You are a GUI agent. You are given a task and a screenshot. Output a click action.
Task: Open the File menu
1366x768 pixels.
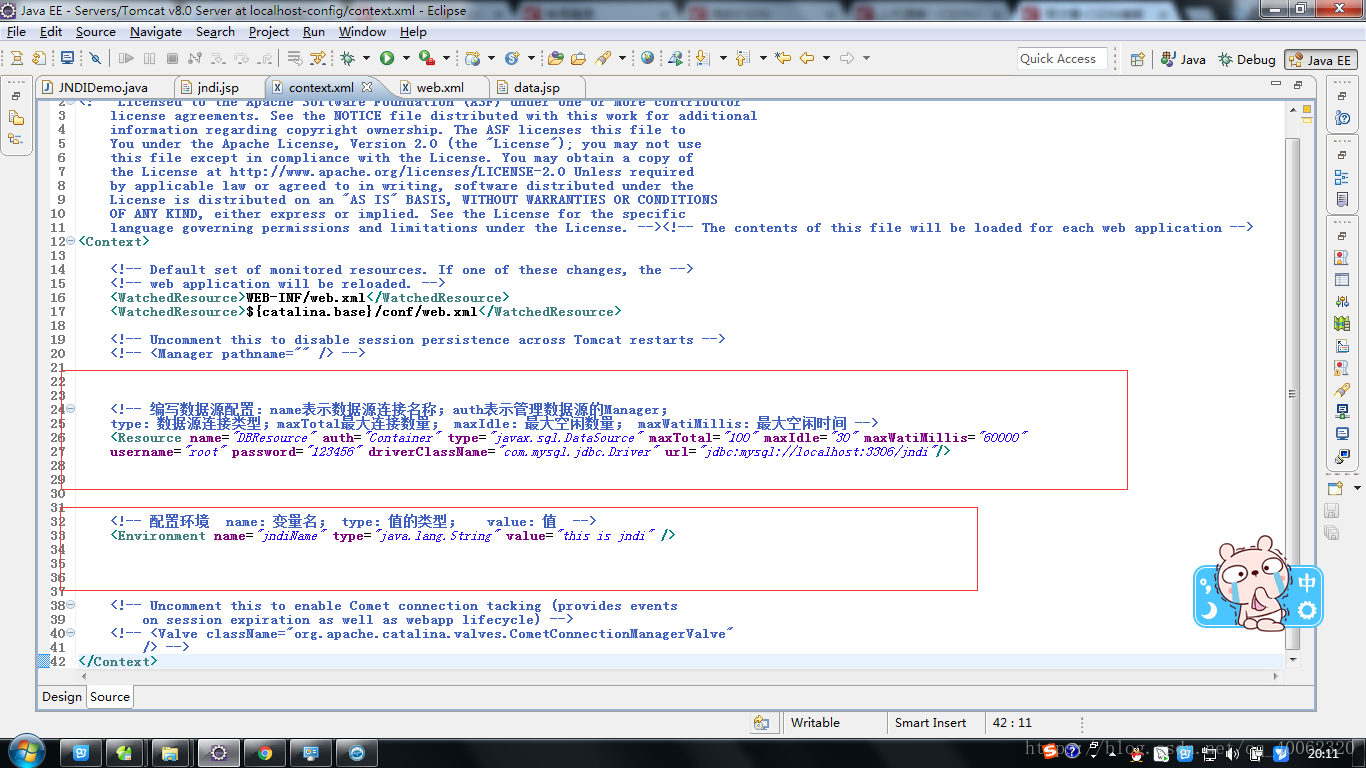(x=16, y=31)
